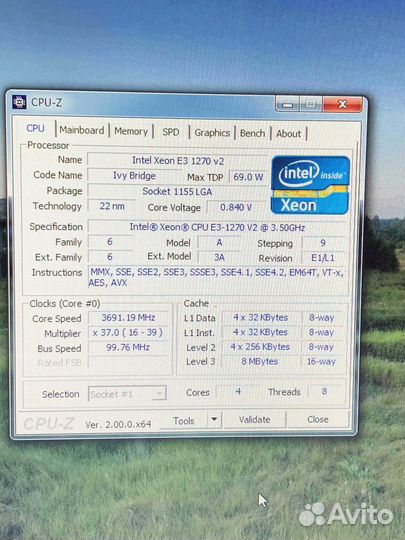Click the Validate button

tap(255, 420)
